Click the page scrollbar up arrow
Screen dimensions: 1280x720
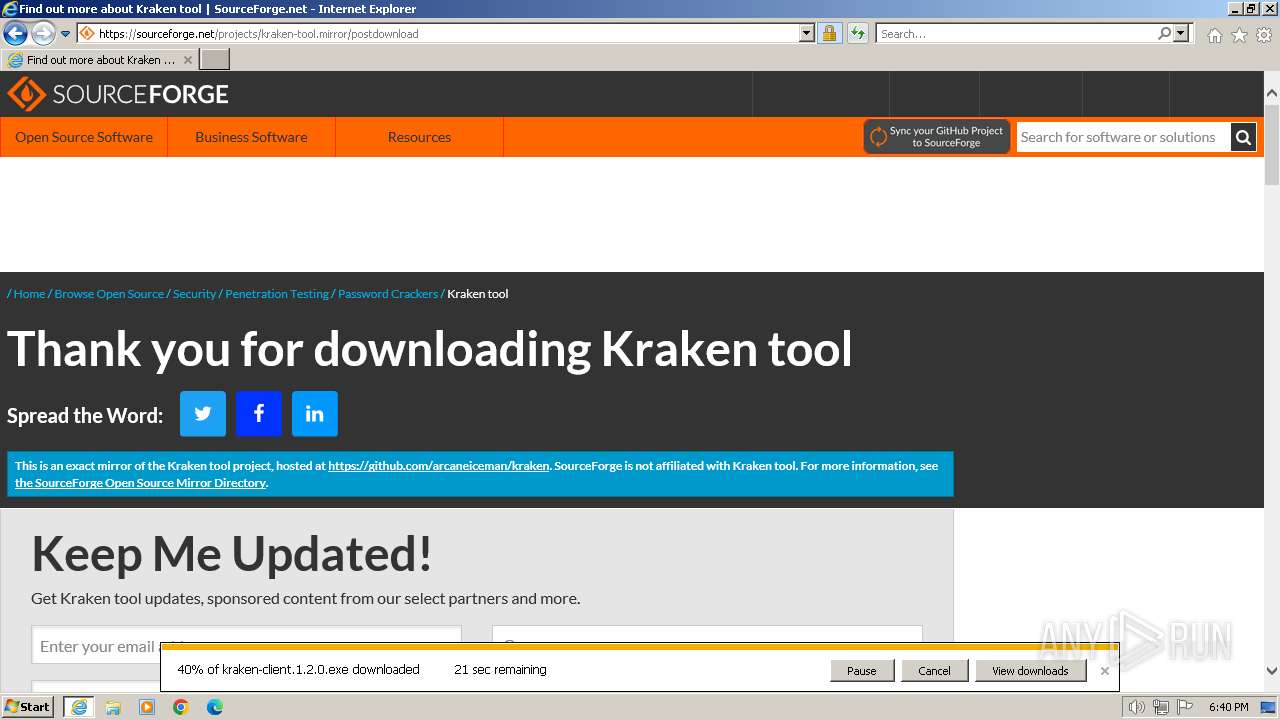1272,94
